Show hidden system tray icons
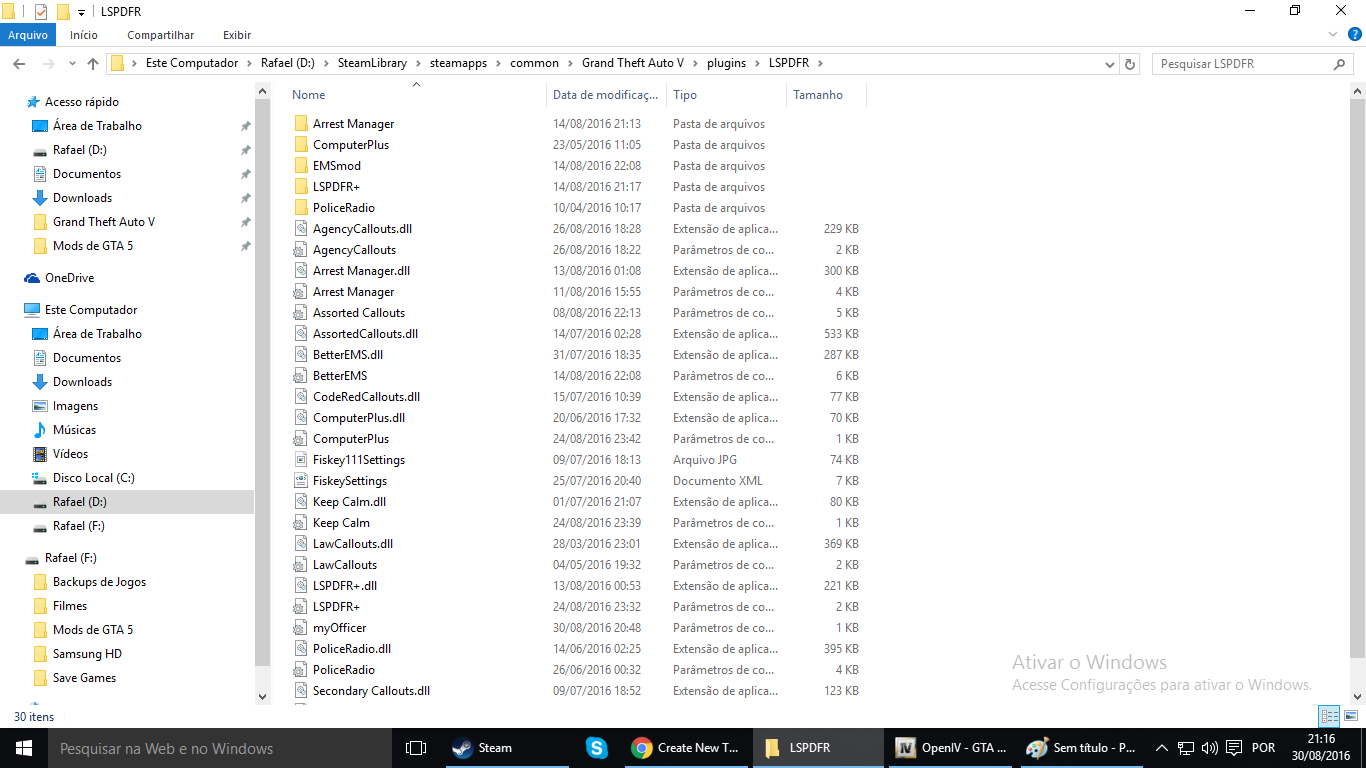 coord(1162,748)
